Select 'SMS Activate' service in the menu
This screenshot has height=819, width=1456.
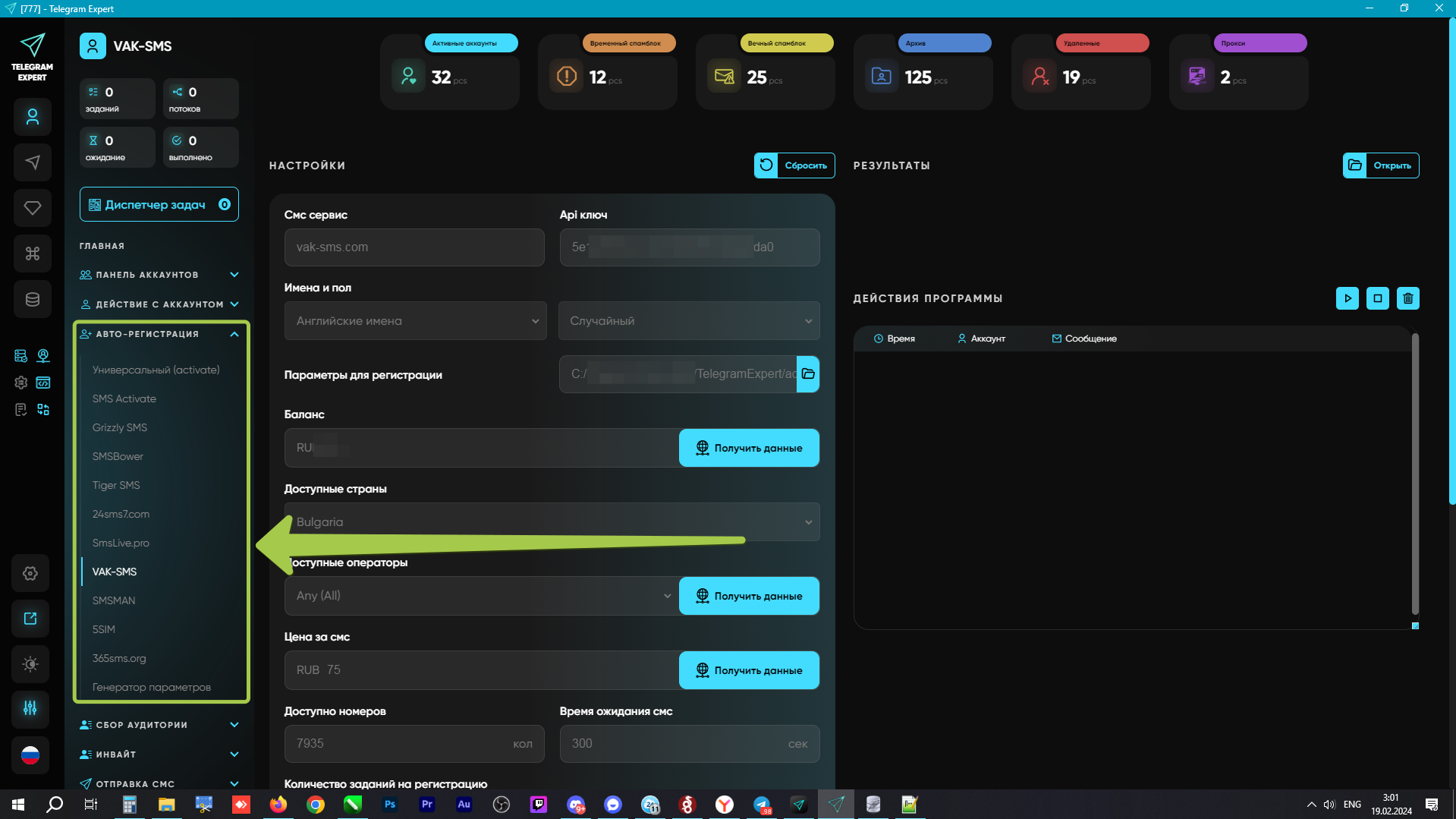[124, 398]
